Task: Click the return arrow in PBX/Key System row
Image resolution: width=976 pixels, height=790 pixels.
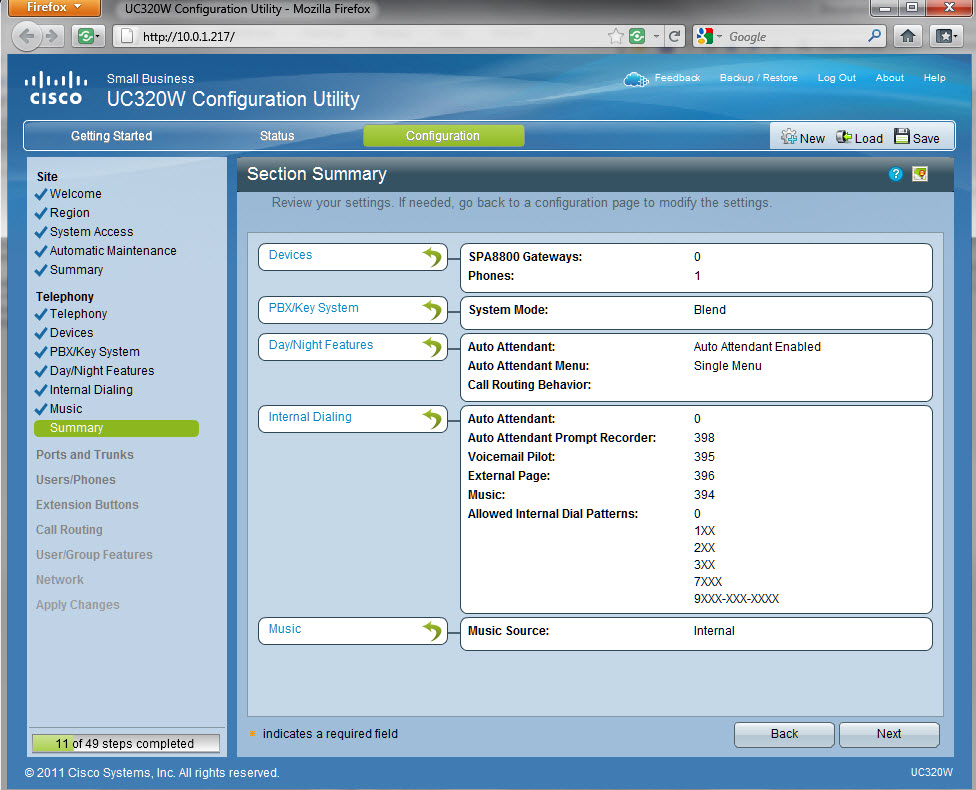Action: coord(432,311)
